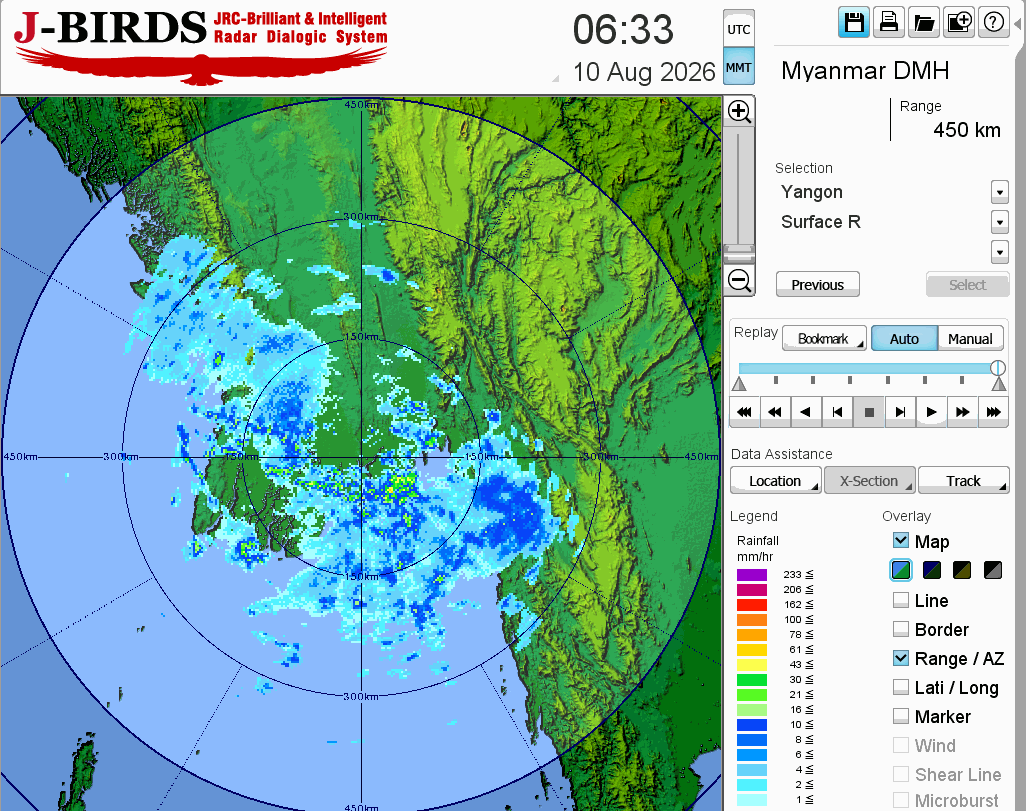This screenshot has width=1030, height=811.
Task: Jump to first frame of replay
Action: [744, 412]
